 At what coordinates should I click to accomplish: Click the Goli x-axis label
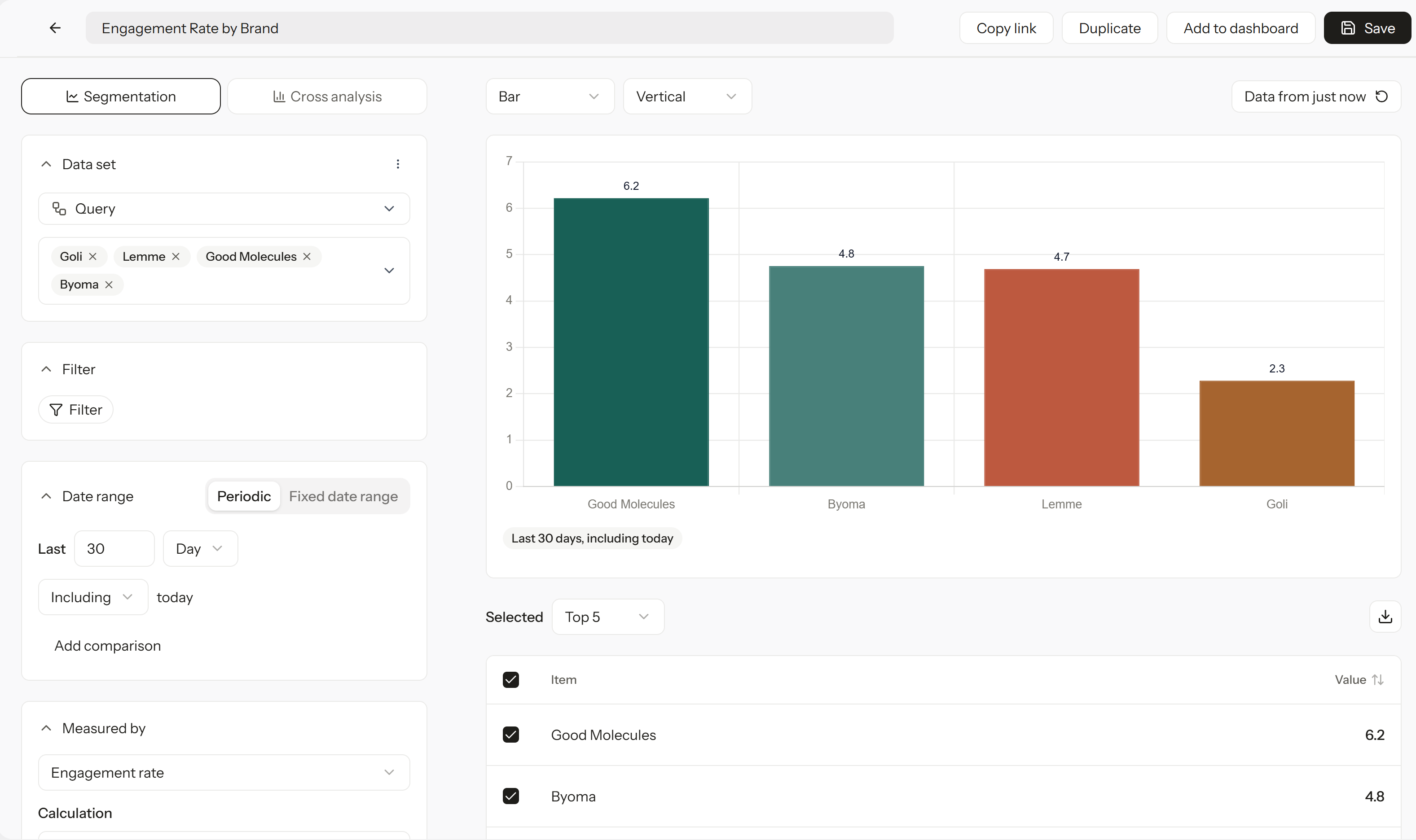(1277, 504)
